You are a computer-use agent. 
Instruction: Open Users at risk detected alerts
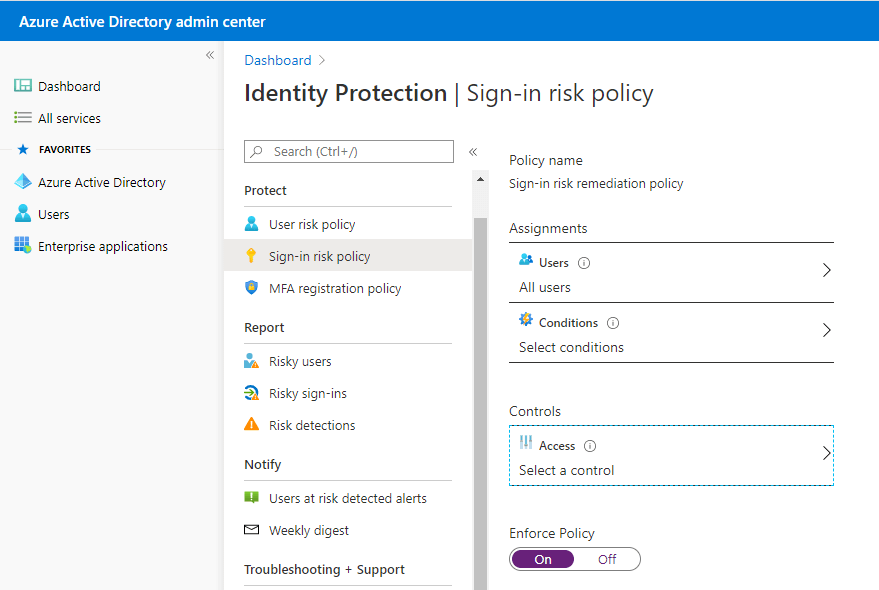coord(348,498)
